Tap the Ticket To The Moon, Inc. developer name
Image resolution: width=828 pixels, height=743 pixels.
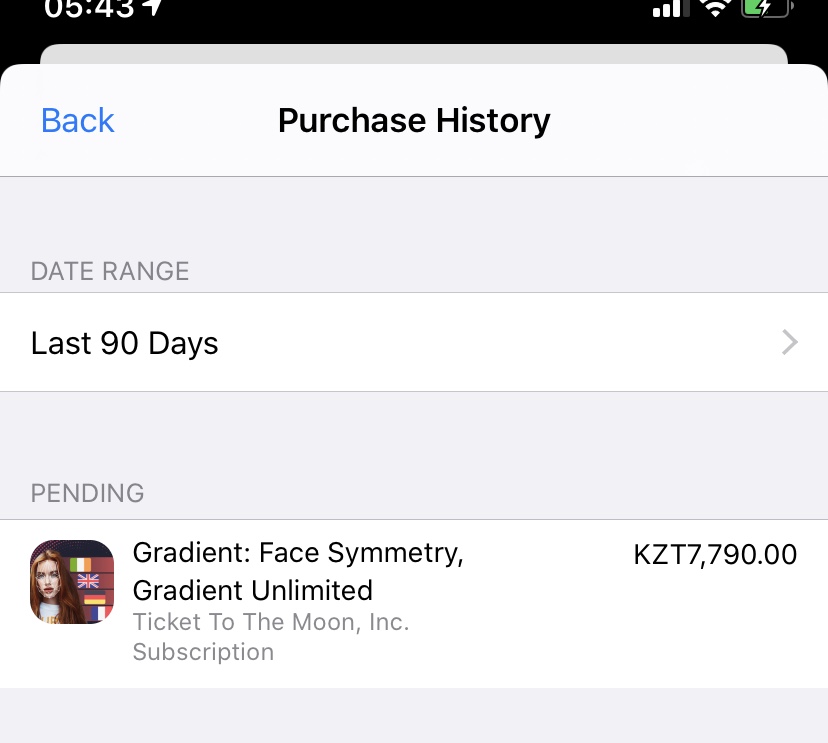(271, 622)
